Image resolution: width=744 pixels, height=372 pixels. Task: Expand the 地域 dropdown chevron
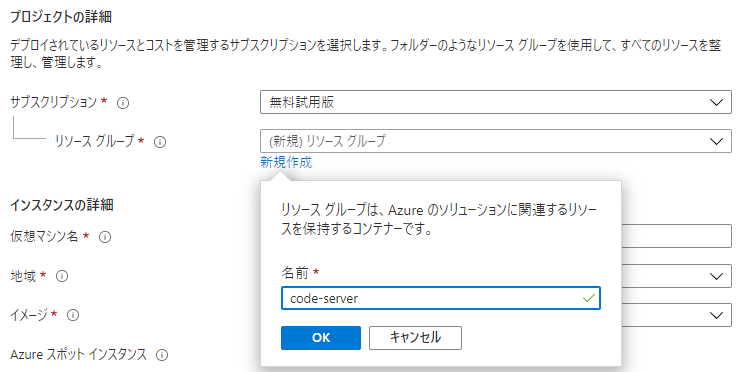(x=715, y=276)
